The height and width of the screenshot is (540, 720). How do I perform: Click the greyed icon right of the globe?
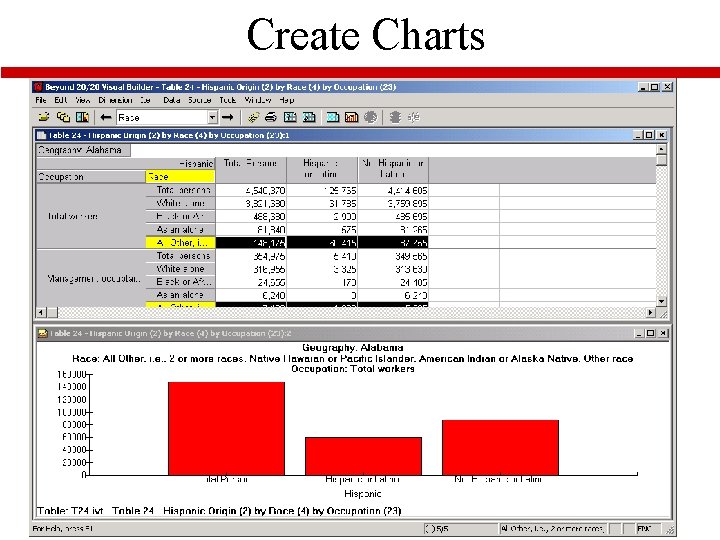click(x=395, y=117)
